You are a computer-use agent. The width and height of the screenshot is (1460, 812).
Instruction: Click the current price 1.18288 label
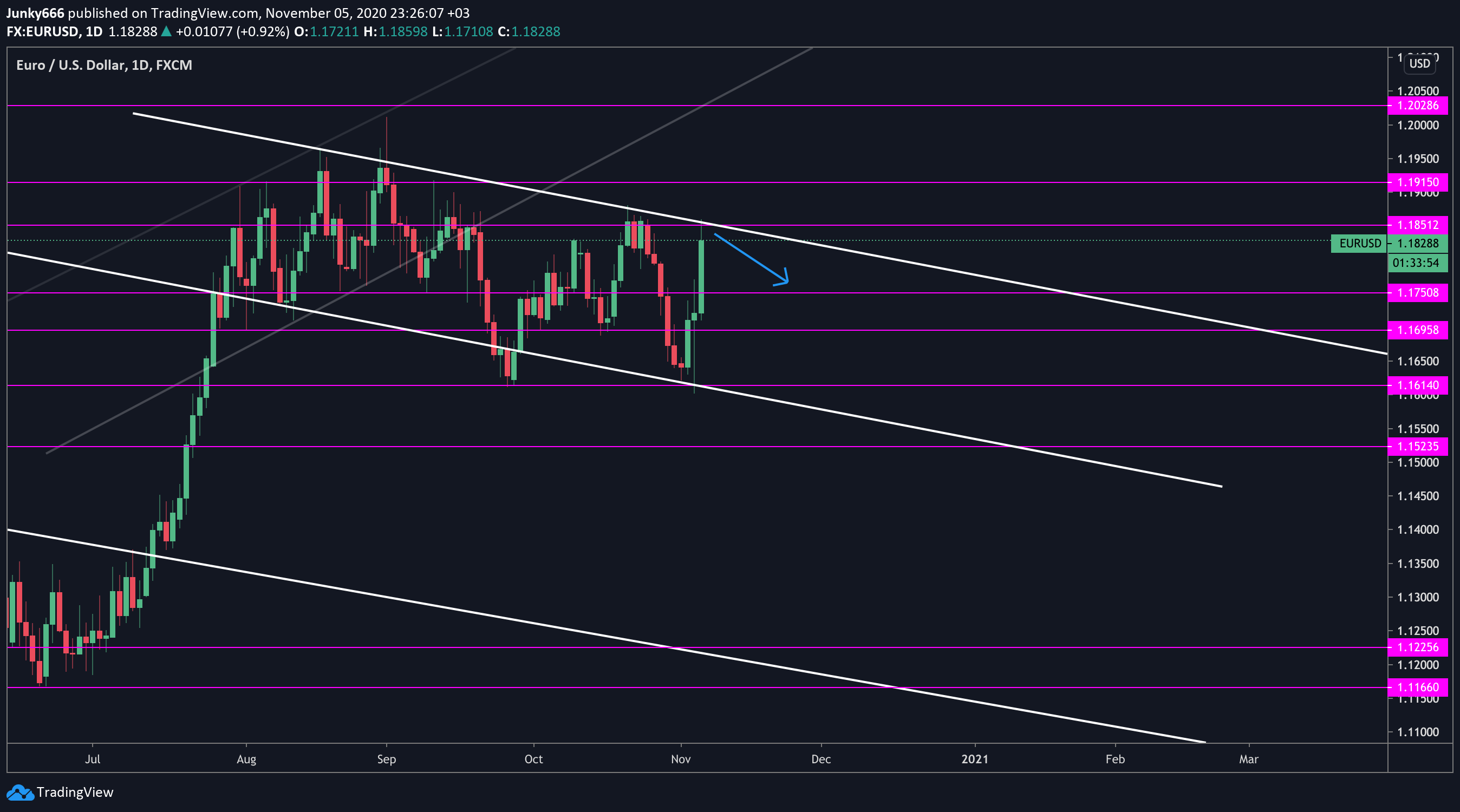1418,244
